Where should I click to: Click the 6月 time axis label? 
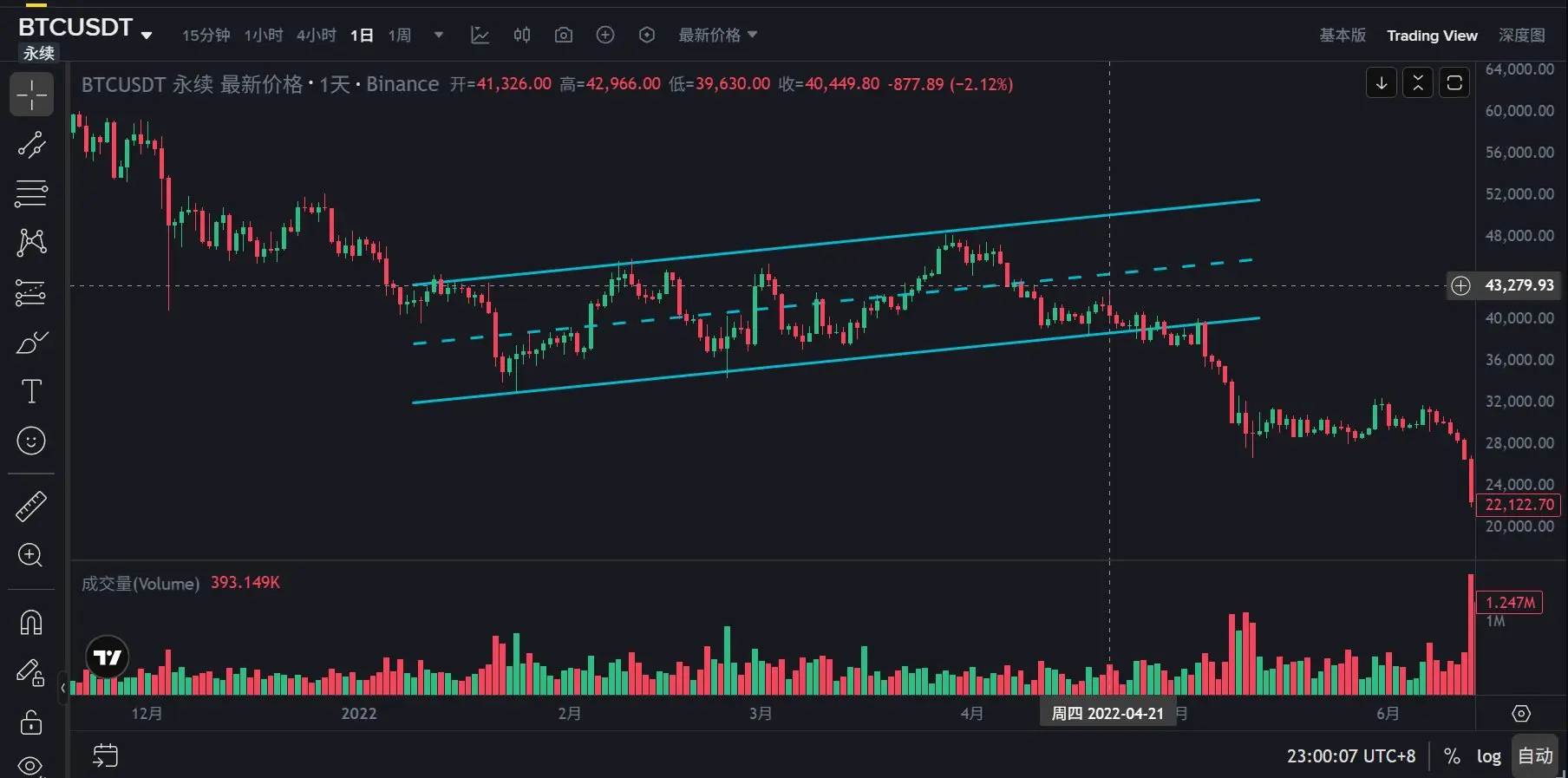(1388, 714)
